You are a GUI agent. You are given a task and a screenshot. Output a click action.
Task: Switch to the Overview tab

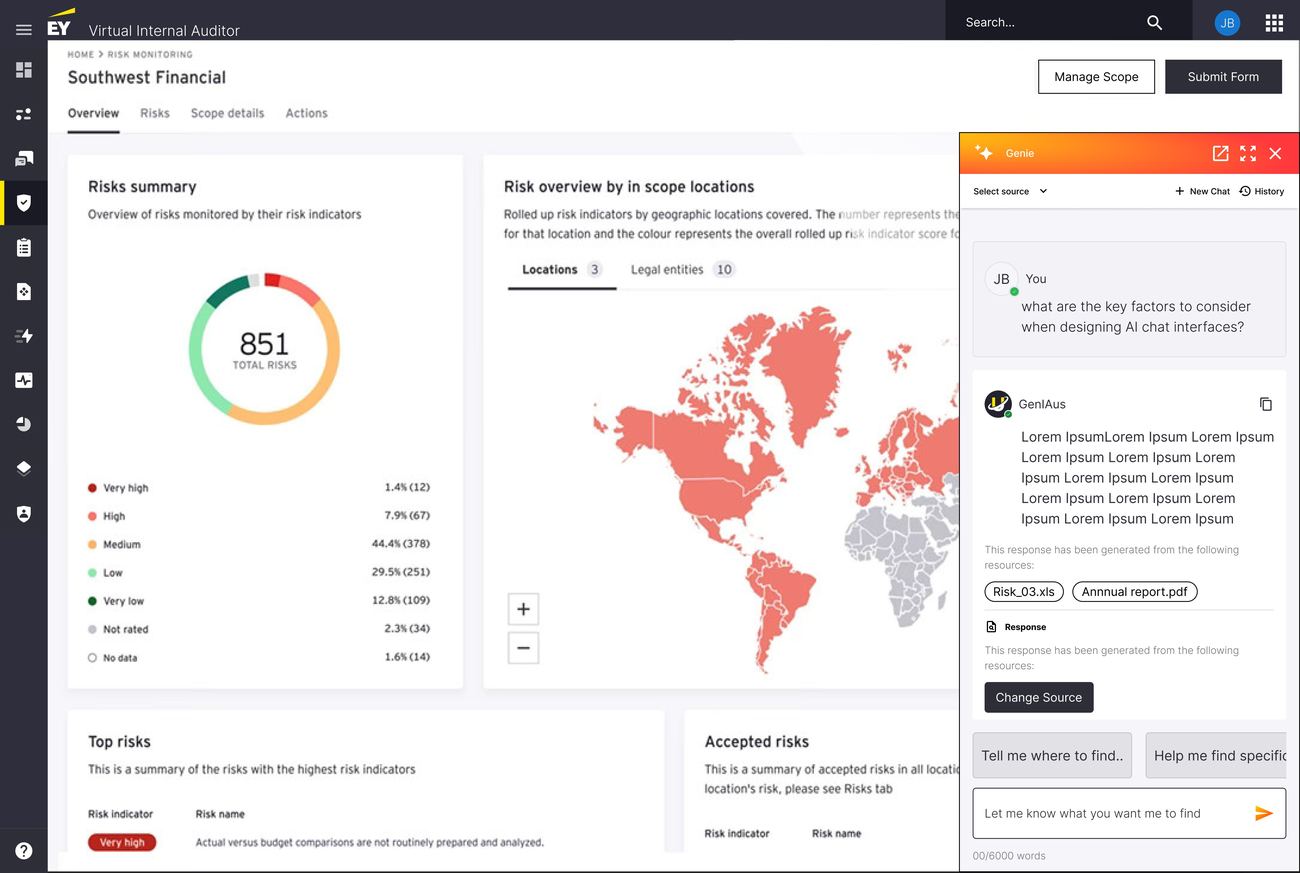point(93,113)
